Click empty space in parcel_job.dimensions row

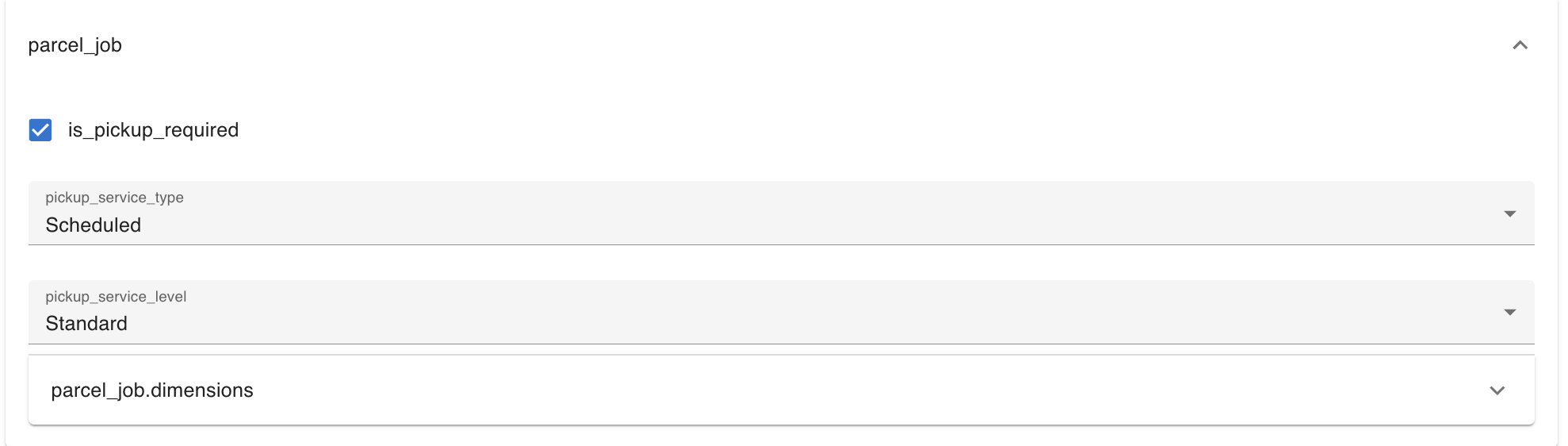pyautogui.click(x=793, y=390)
